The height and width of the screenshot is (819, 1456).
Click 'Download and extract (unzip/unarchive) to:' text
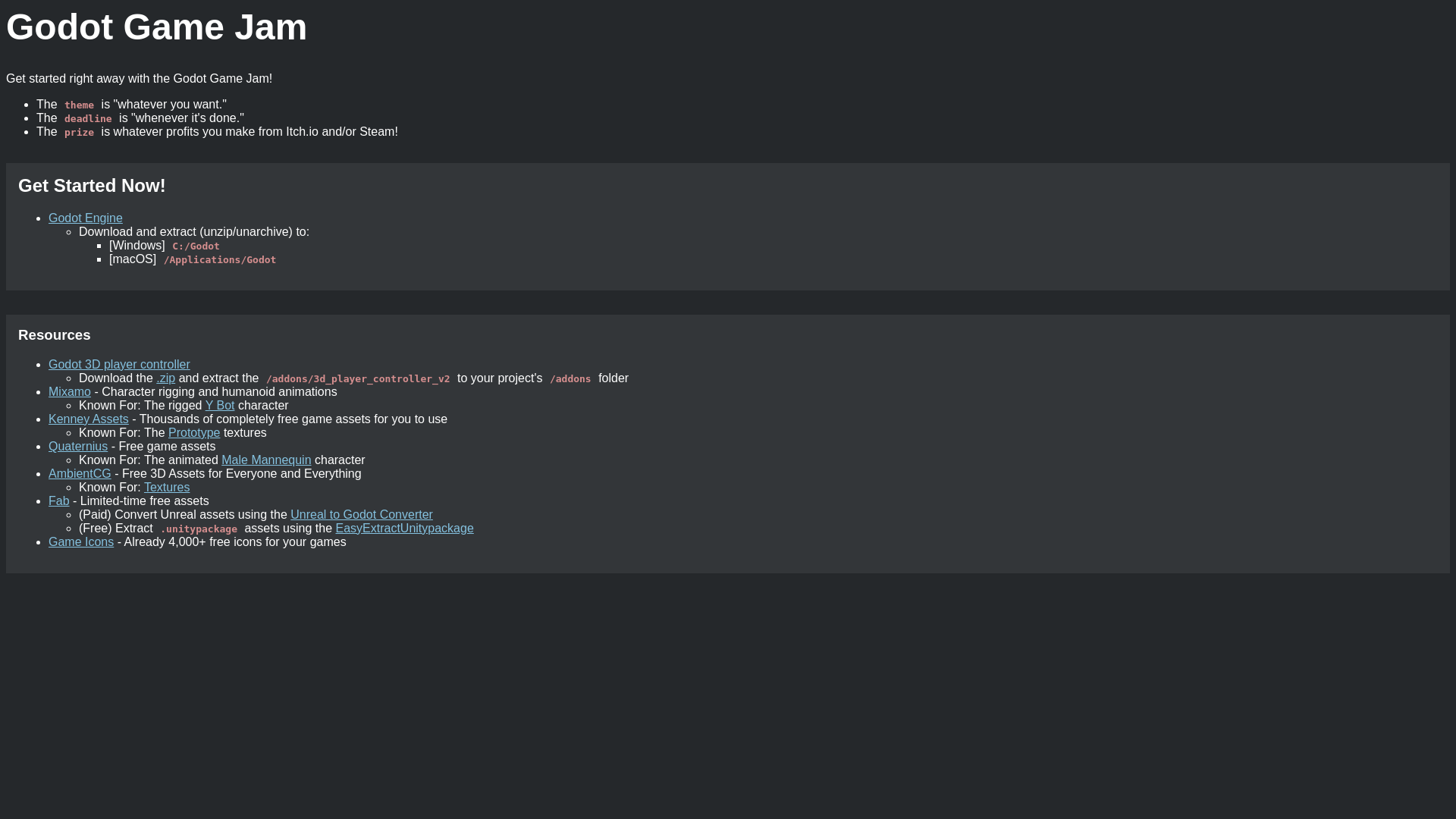(x=194, y=232)
